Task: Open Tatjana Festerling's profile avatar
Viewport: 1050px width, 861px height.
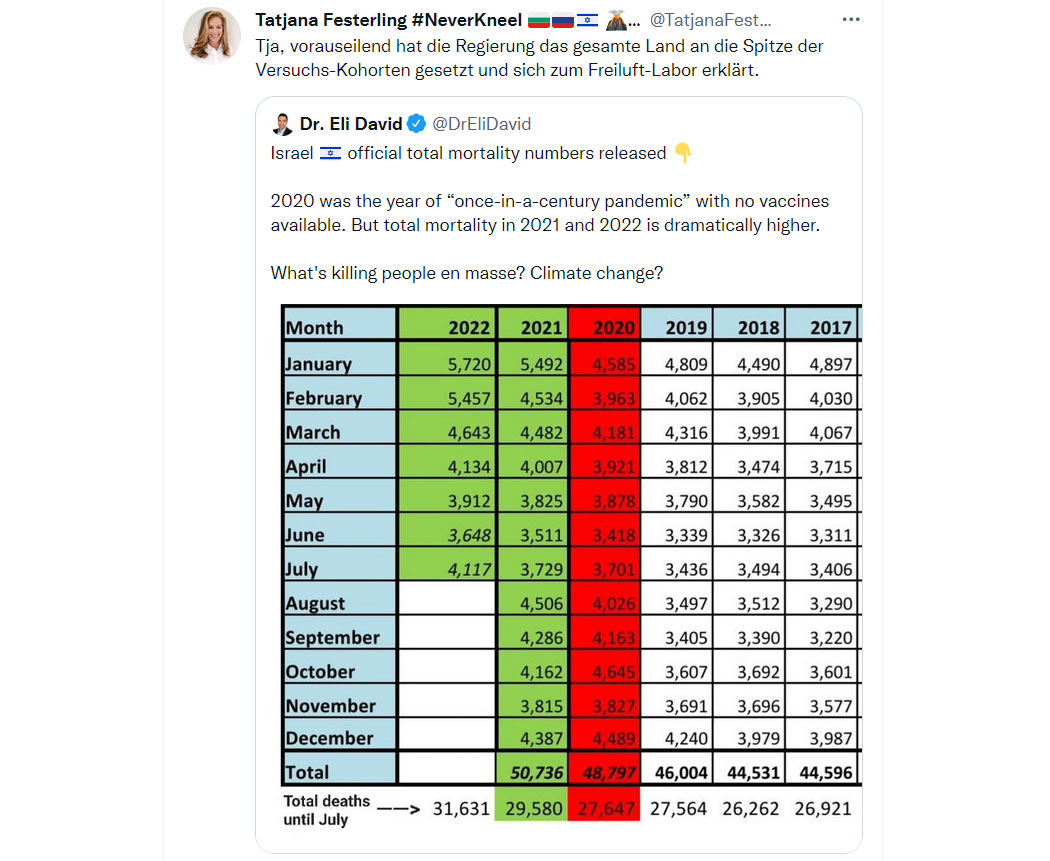Action: pos(212,35)
